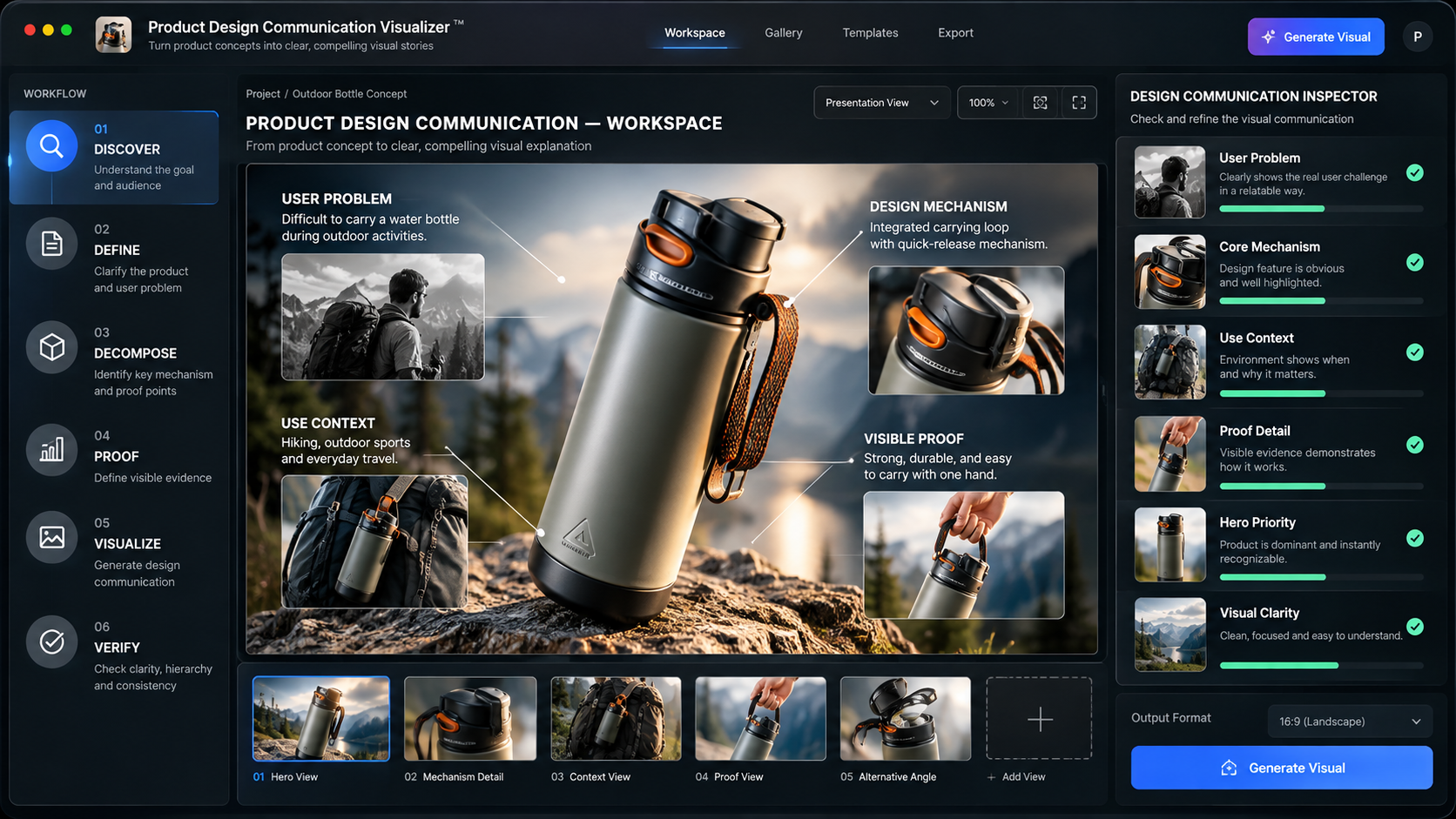Image resolution: width=1456 pixels, height=819 pixels.
Task: Click the Add View link
Action: pyautogui.click(x=1016, y=776)
